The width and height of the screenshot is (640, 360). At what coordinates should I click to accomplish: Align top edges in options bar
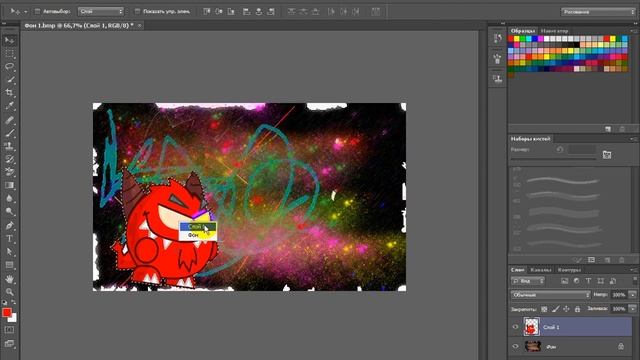point(207,12)
